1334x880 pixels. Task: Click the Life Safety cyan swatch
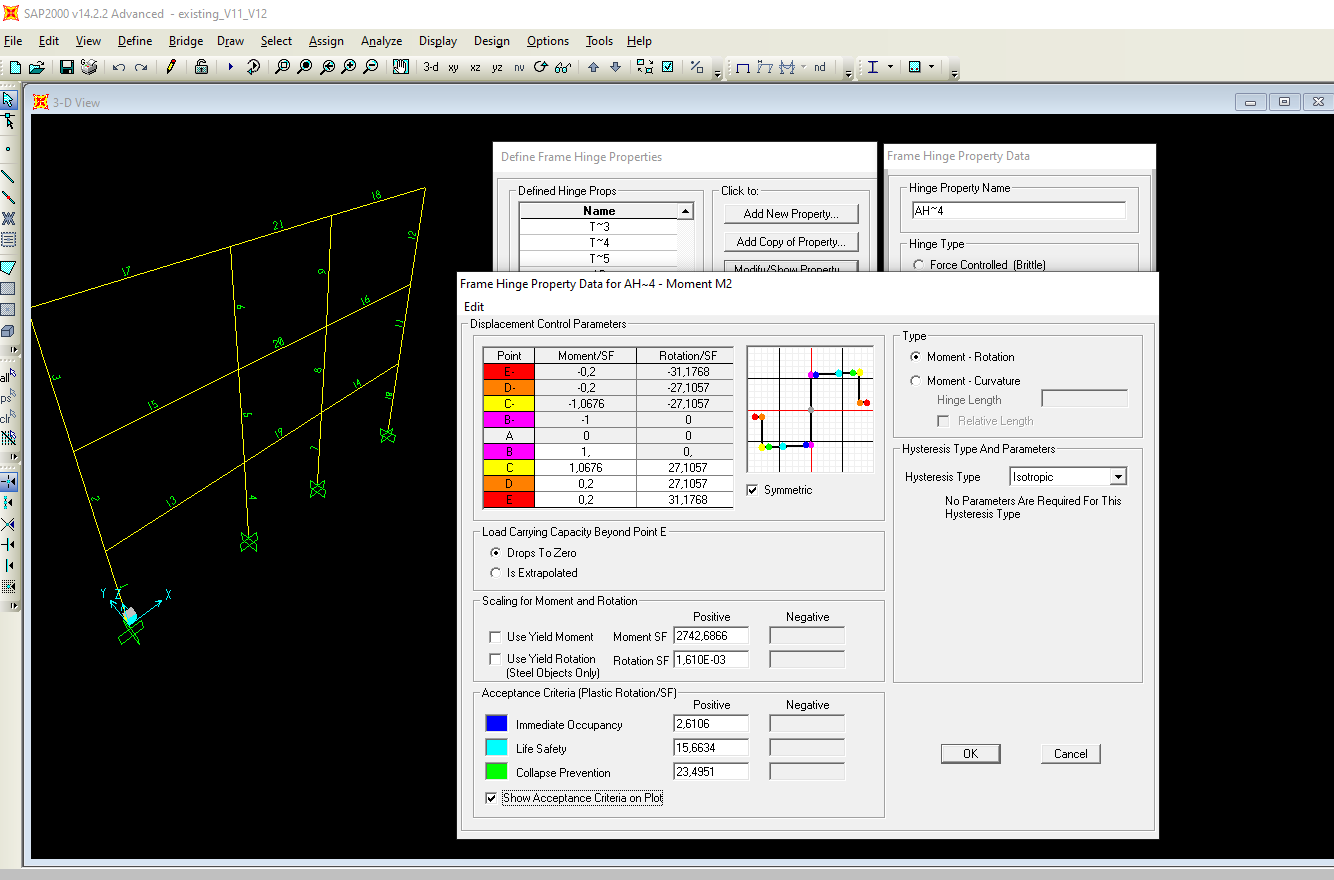point(496,748)
